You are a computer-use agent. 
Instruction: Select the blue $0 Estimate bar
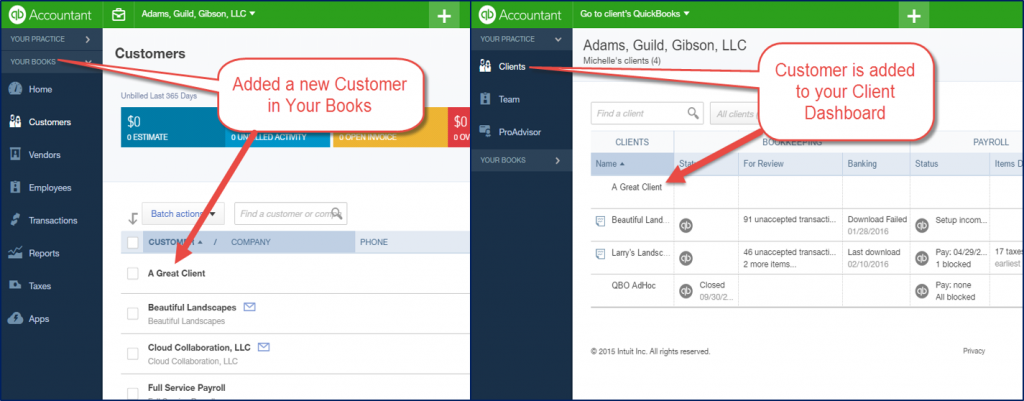tap(173, 127)
